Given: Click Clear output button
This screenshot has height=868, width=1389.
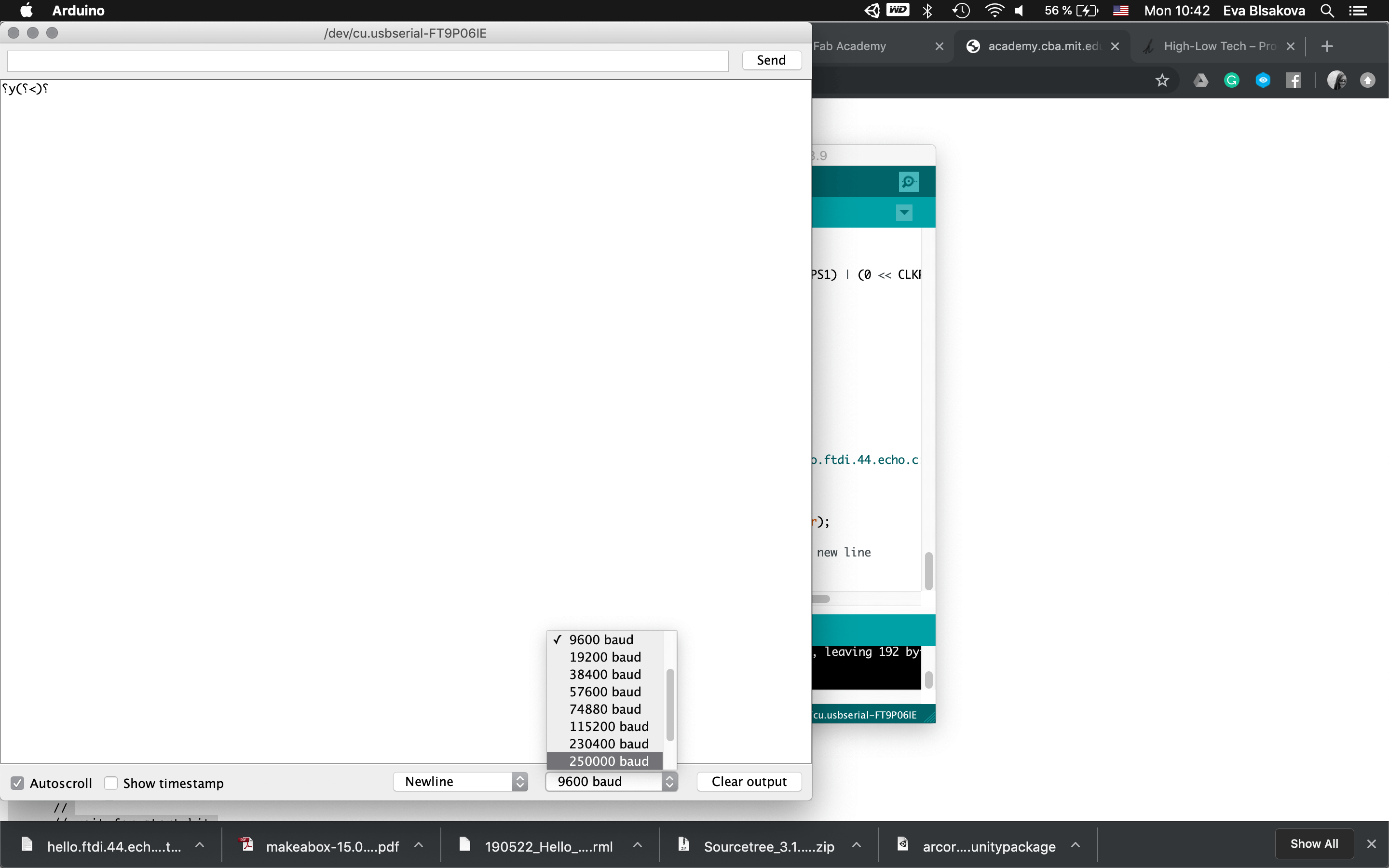Looking at the screenshot, I should click(x=749, y=781).
